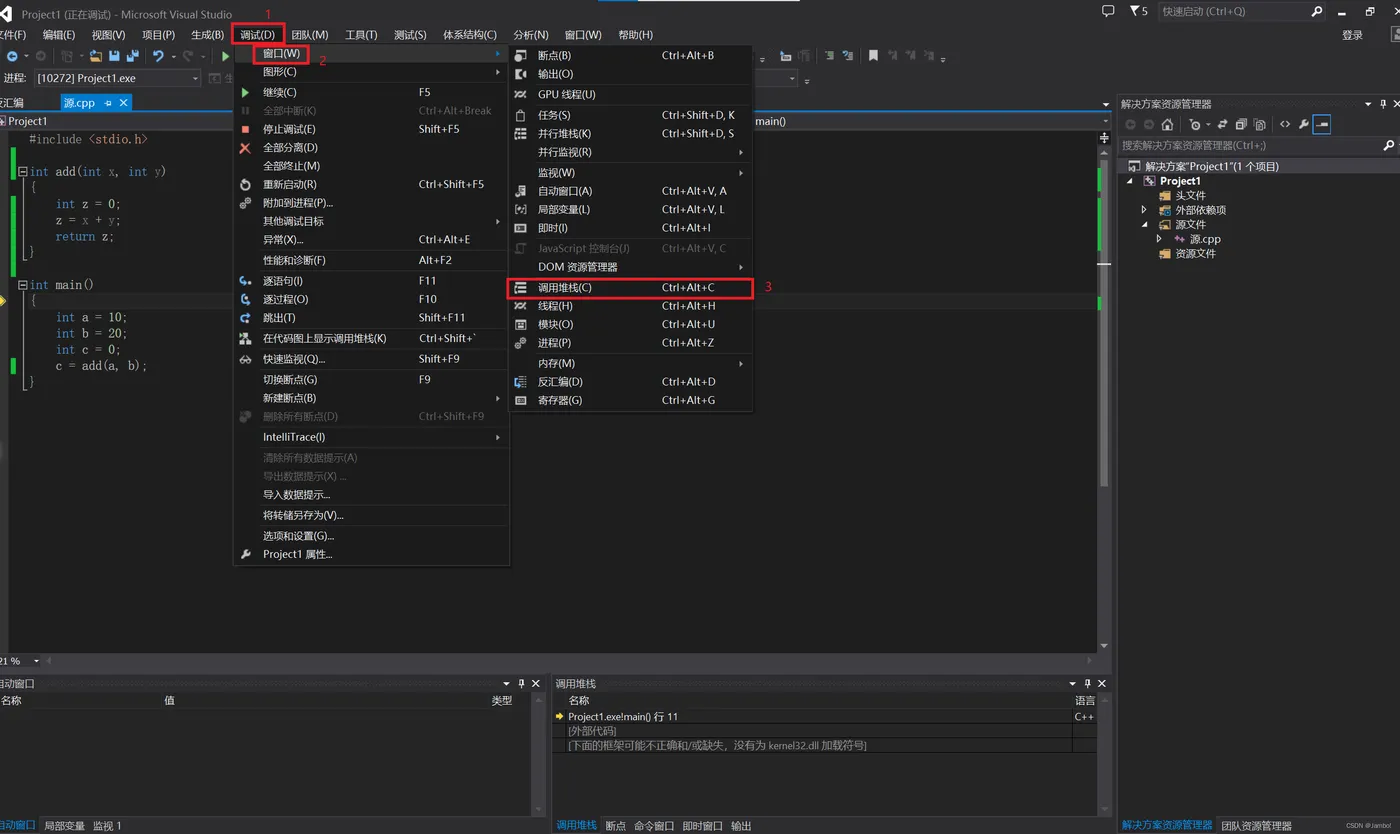Open the 进程 process combo box

click(x=118, y=78)
